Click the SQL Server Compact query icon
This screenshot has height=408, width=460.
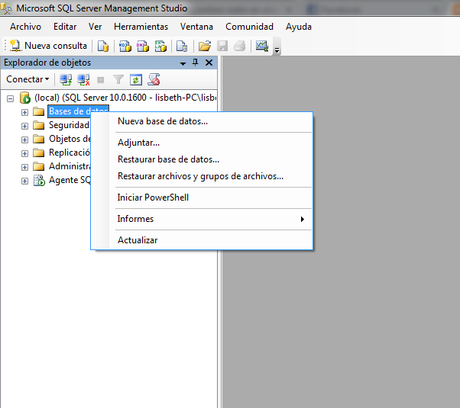182,46
